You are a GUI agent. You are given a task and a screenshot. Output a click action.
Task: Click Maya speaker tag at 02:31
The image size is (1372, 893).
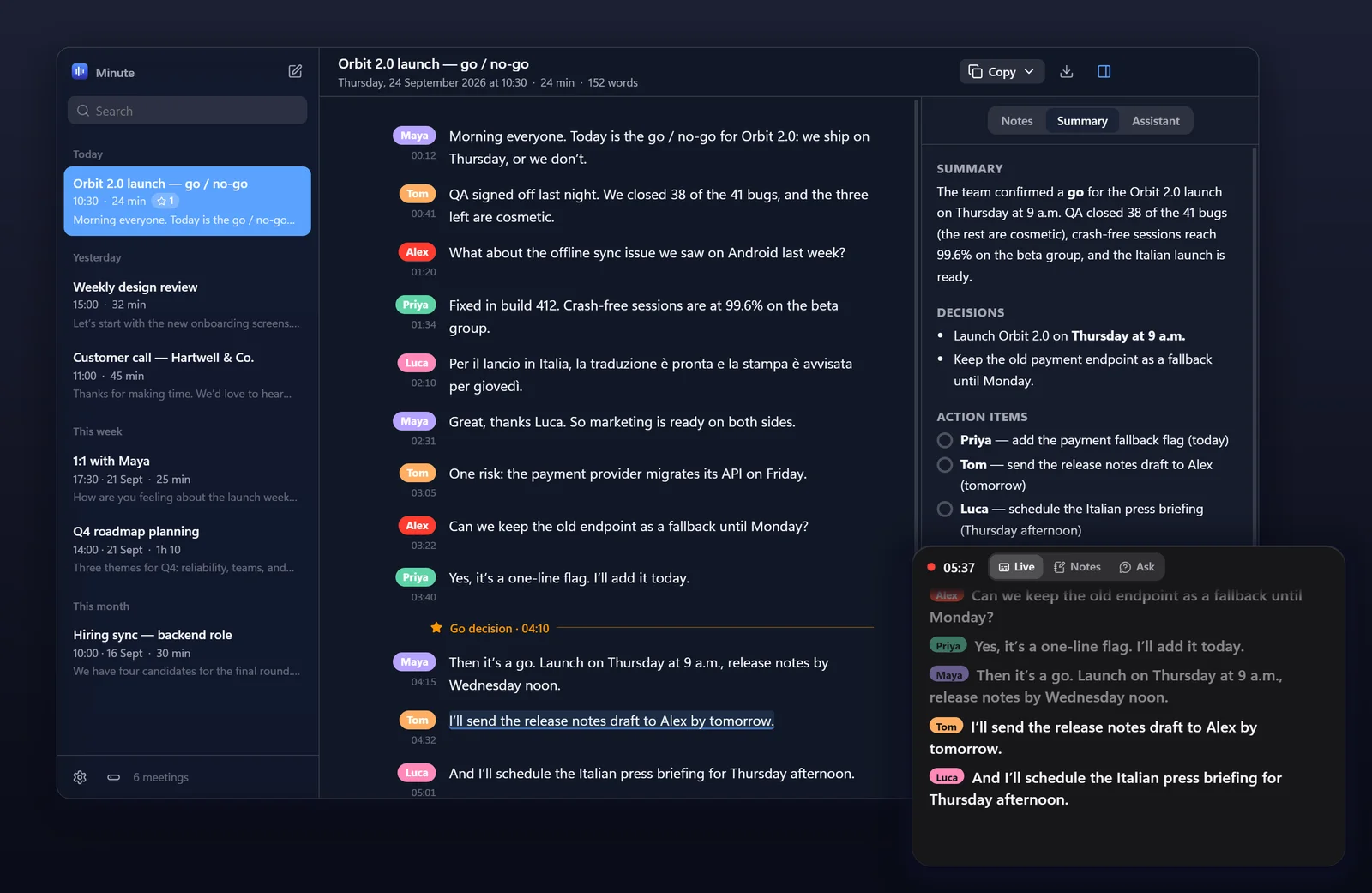tap(414, 421)
